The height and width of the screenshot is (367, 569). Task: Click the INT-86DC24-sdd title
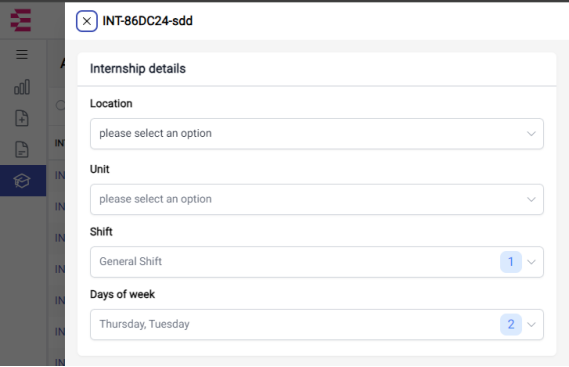(x=147, y=21)
